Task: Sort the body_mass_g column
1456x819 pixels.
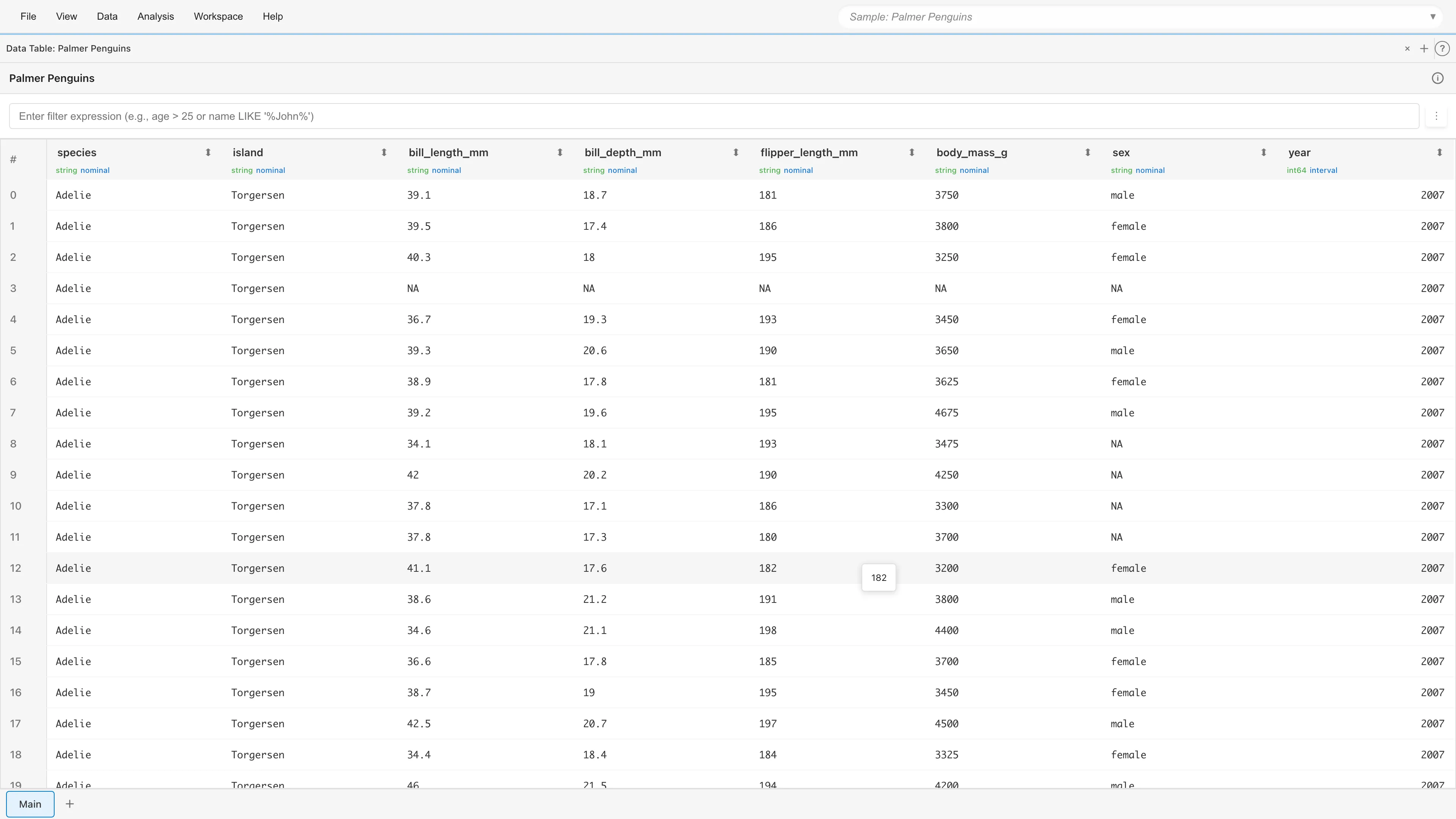Action: pos(1087,152)
